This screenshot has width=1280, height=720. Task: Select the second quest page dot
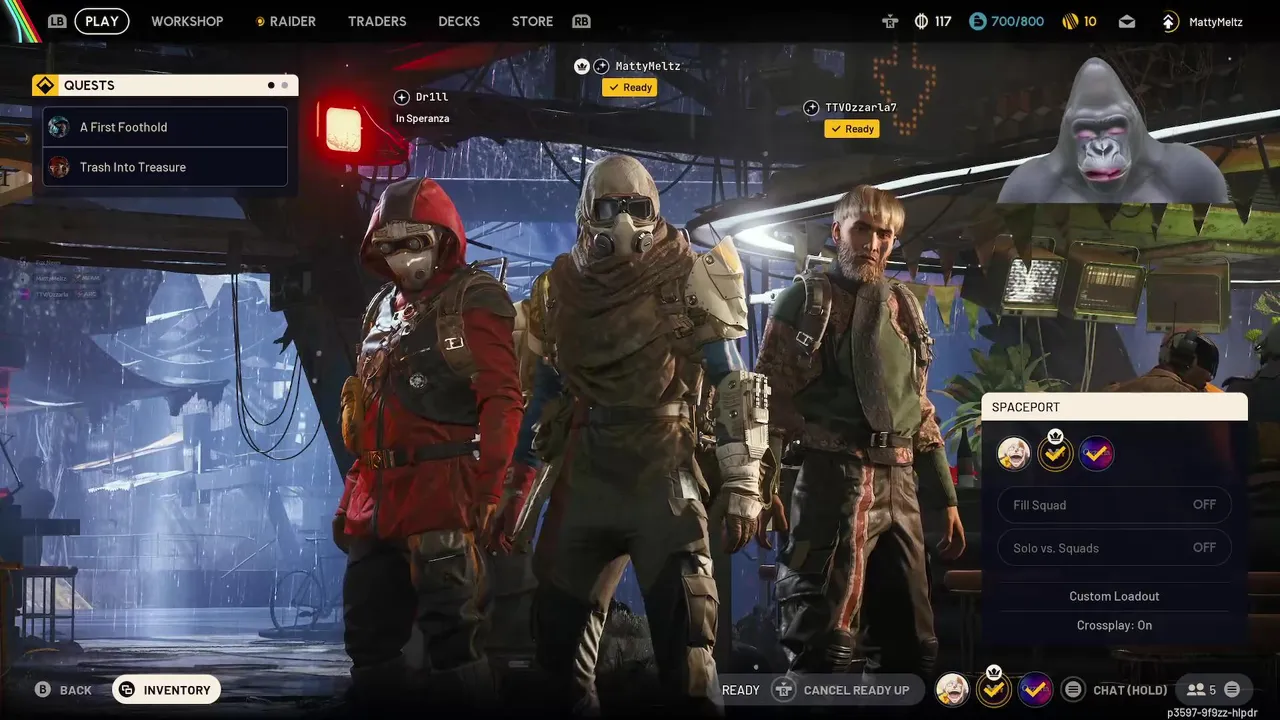click(x=285, y=85)
